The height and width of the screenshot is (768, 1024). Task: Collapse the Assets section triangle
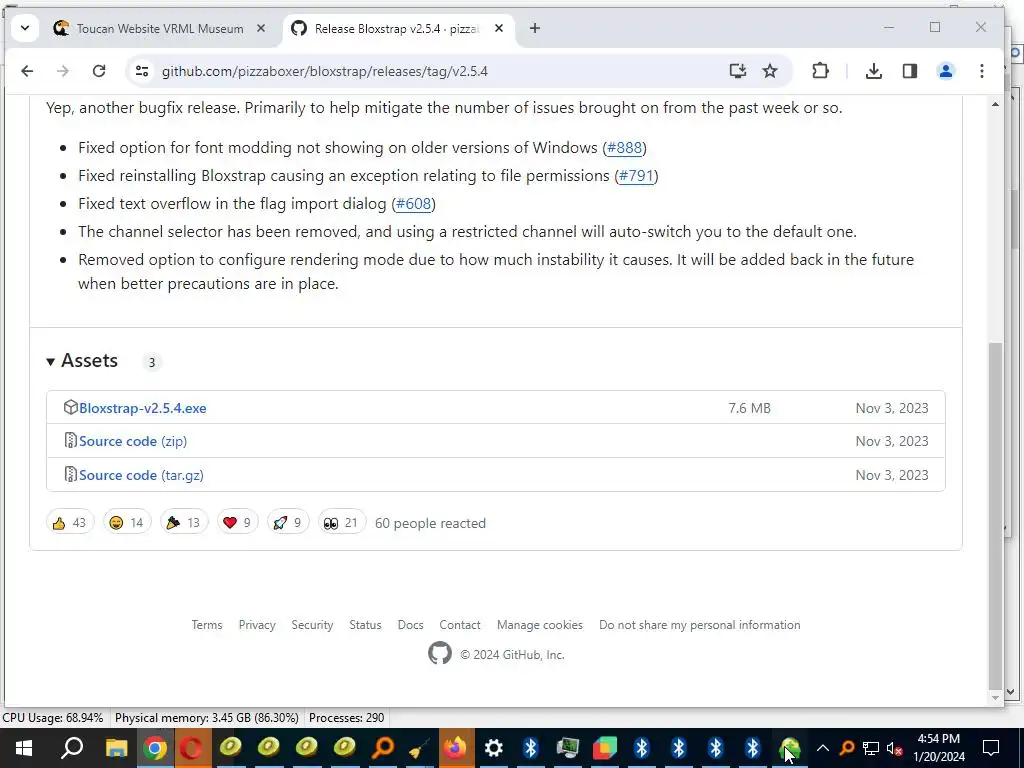(50, 361)
